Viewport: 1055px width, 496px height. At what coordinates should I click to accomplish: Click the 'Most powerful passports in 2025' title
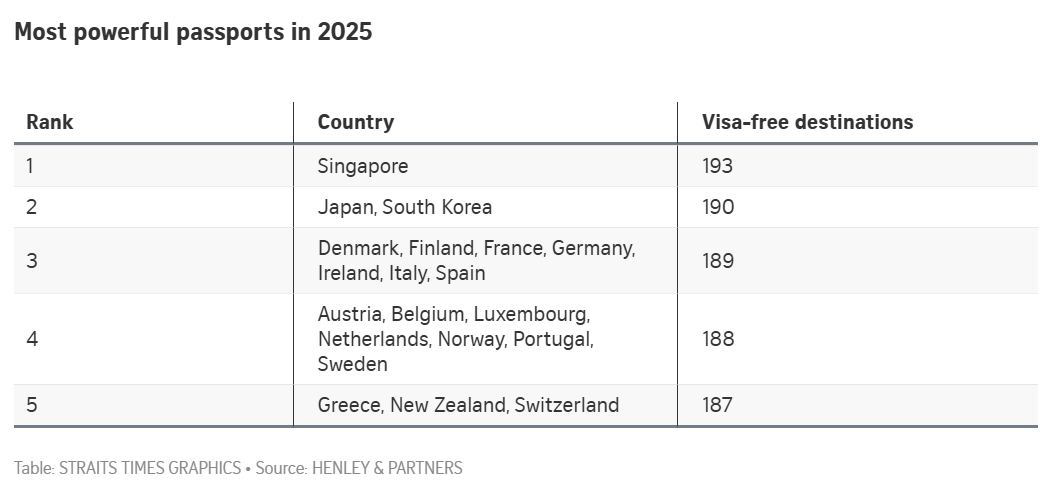tap(193, 32)
